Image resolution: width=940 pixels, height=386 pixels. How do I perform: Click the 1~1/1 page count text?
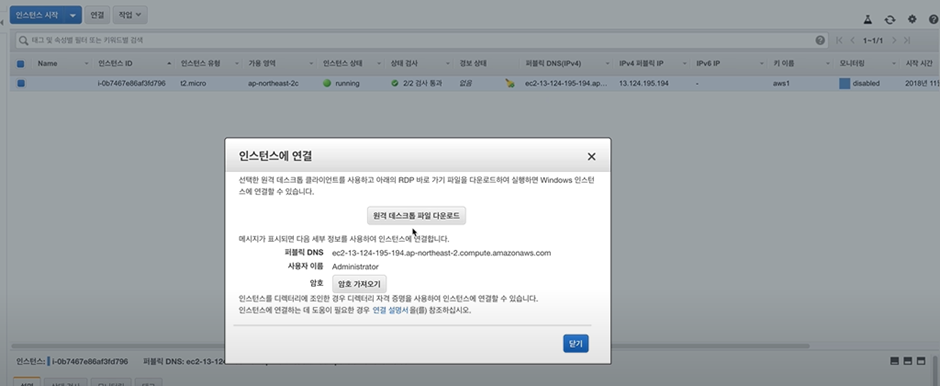873,40
